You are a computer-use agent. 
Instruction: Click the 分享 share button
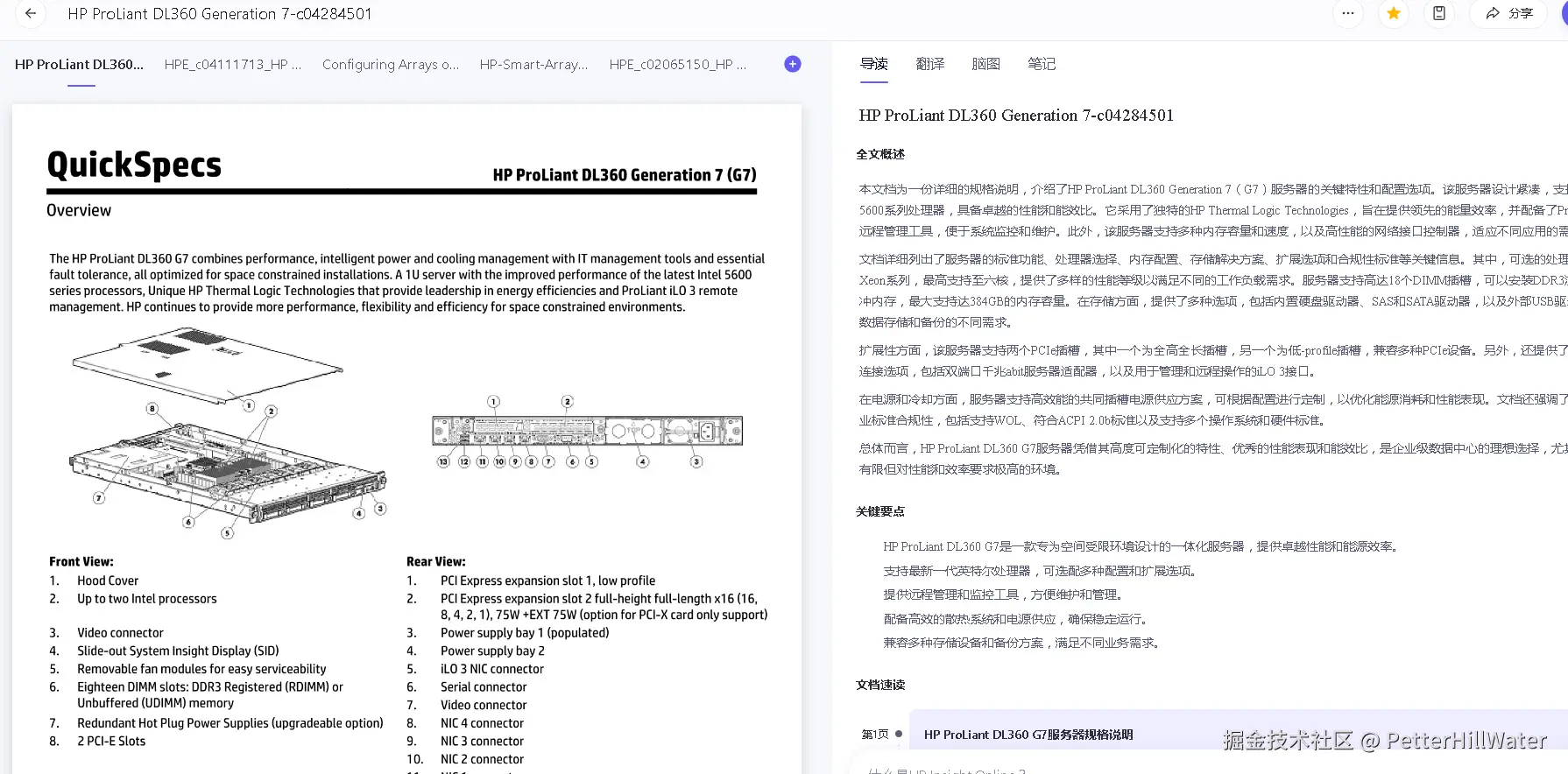pos(1509,13)
